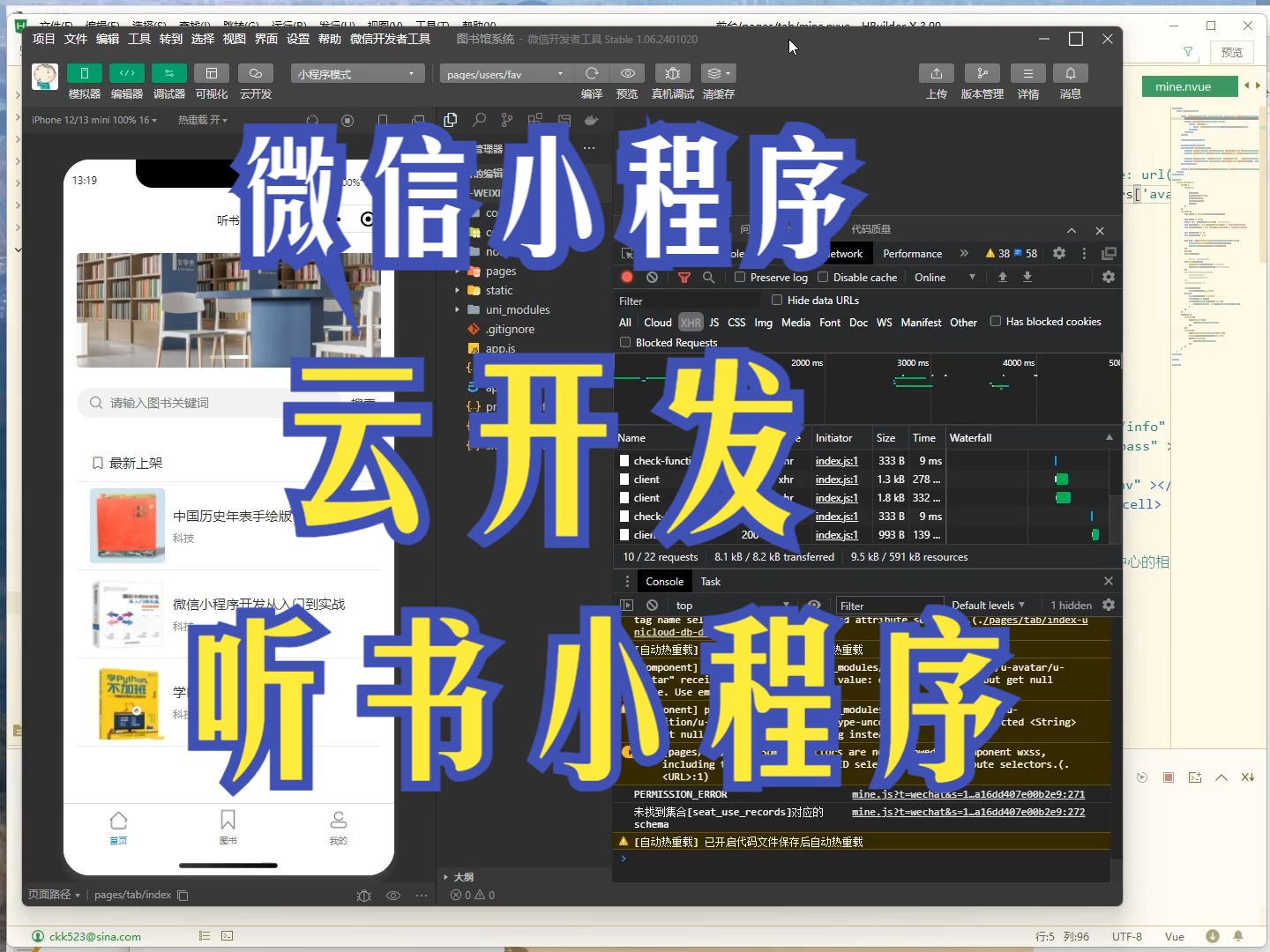
Task: Select the 首页 tab in simulator
Action: (118, 828)
